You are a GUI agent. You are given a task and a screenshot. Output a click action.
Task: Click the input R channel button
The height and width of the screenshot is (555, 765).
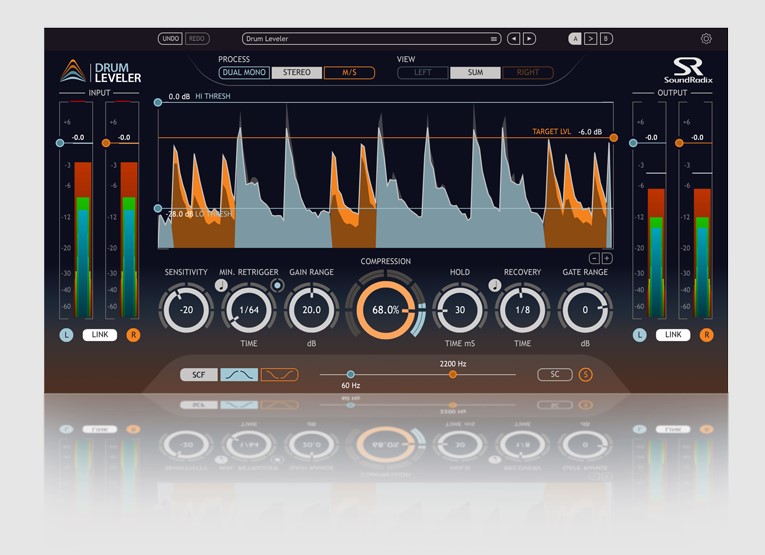pyautogui.click(x=133, y=335)
